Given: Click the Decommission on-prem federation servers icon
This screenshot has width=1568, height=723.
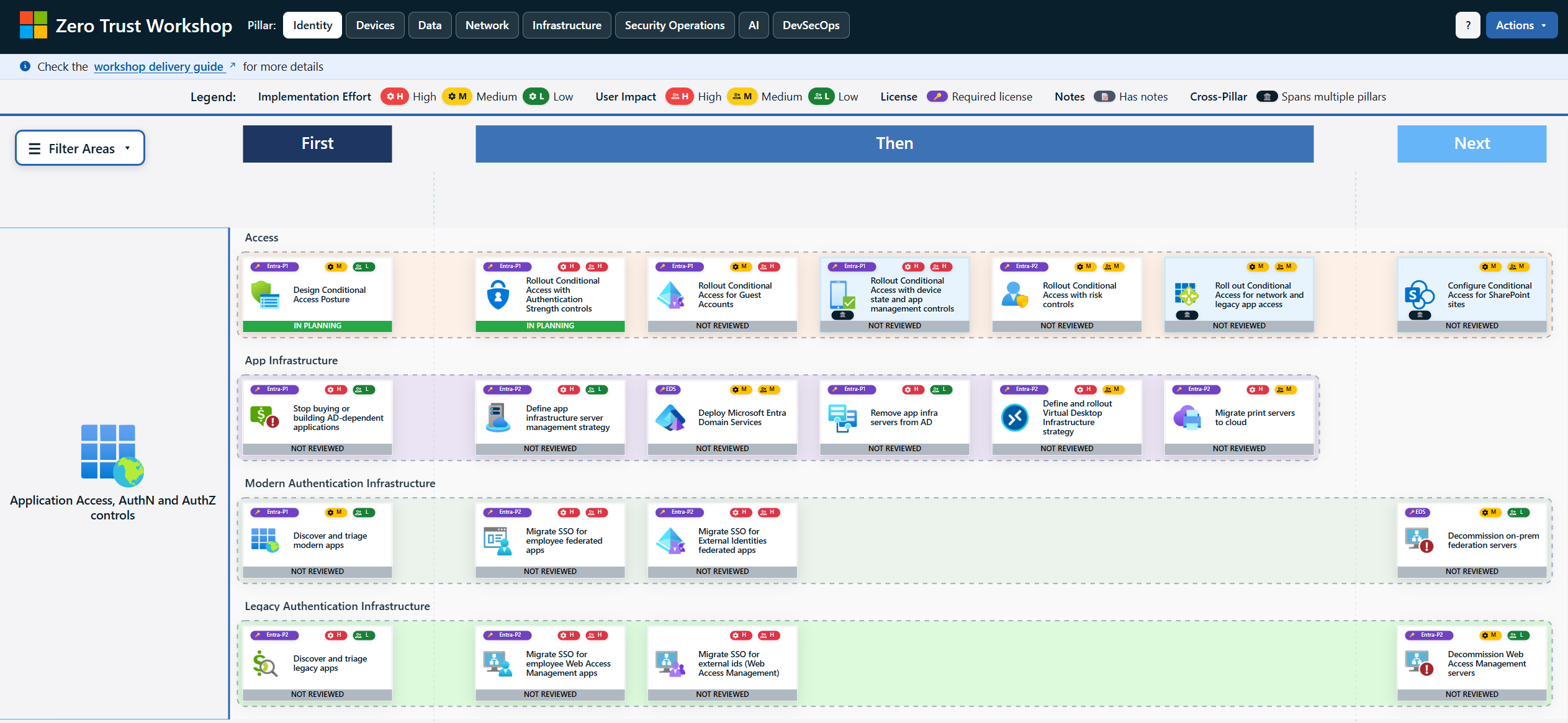Looking at the screenshot, I should tap(1420, 541).
